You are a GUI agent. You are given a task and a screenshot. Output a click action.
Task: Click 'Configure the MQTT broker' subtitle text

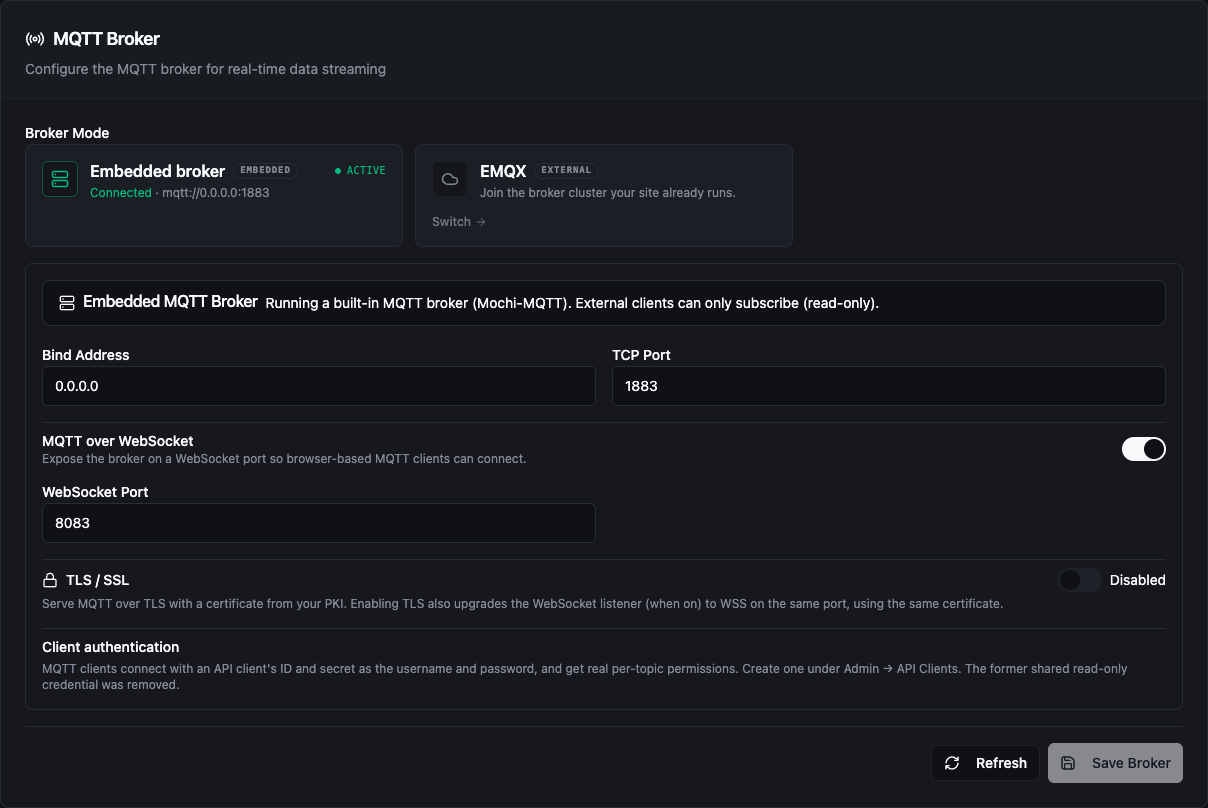[205, 69]
